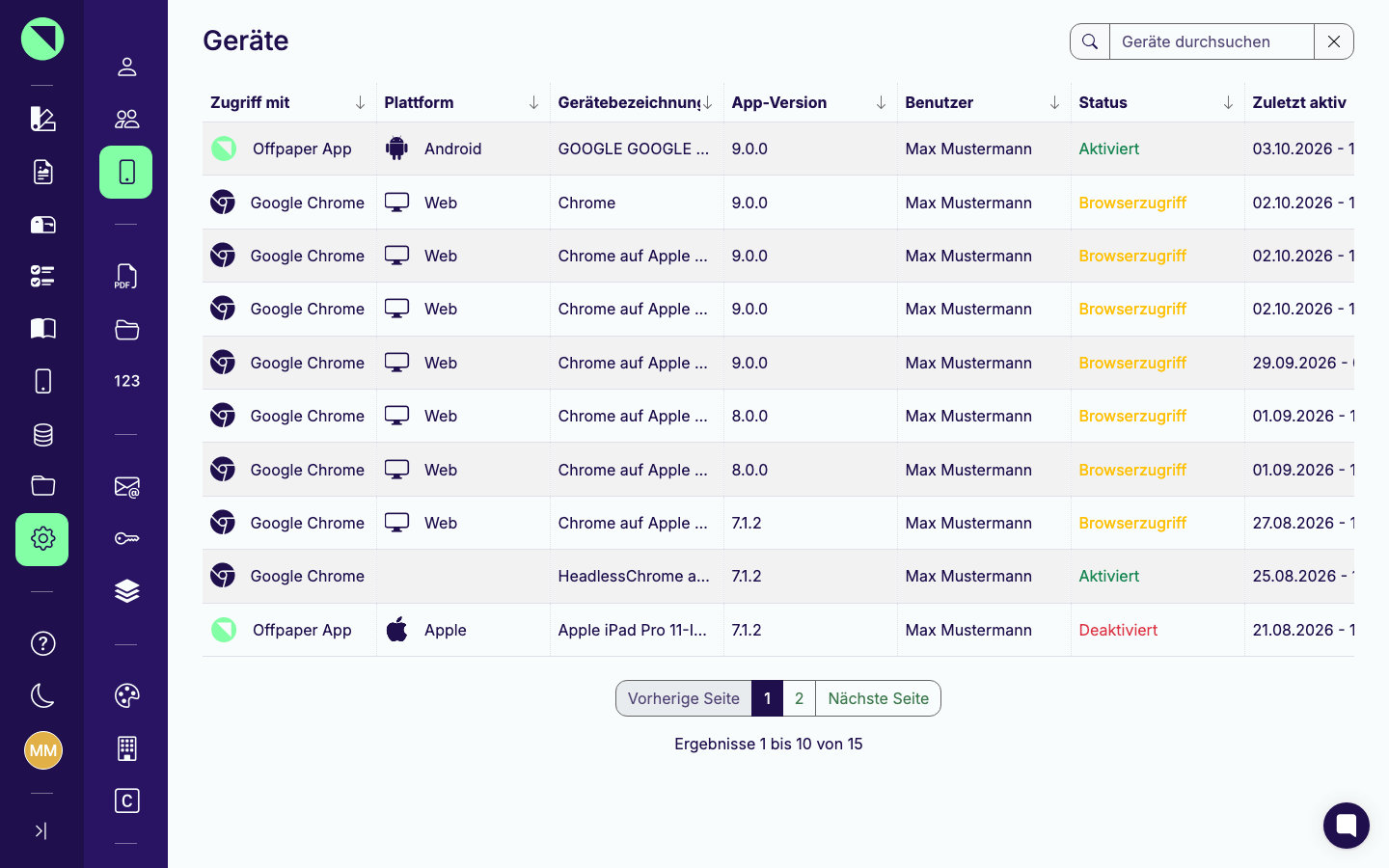The height and width of the screenshot is (868, 1389).
Task: Open the layers stack icon in submenu
Action: 126,591
